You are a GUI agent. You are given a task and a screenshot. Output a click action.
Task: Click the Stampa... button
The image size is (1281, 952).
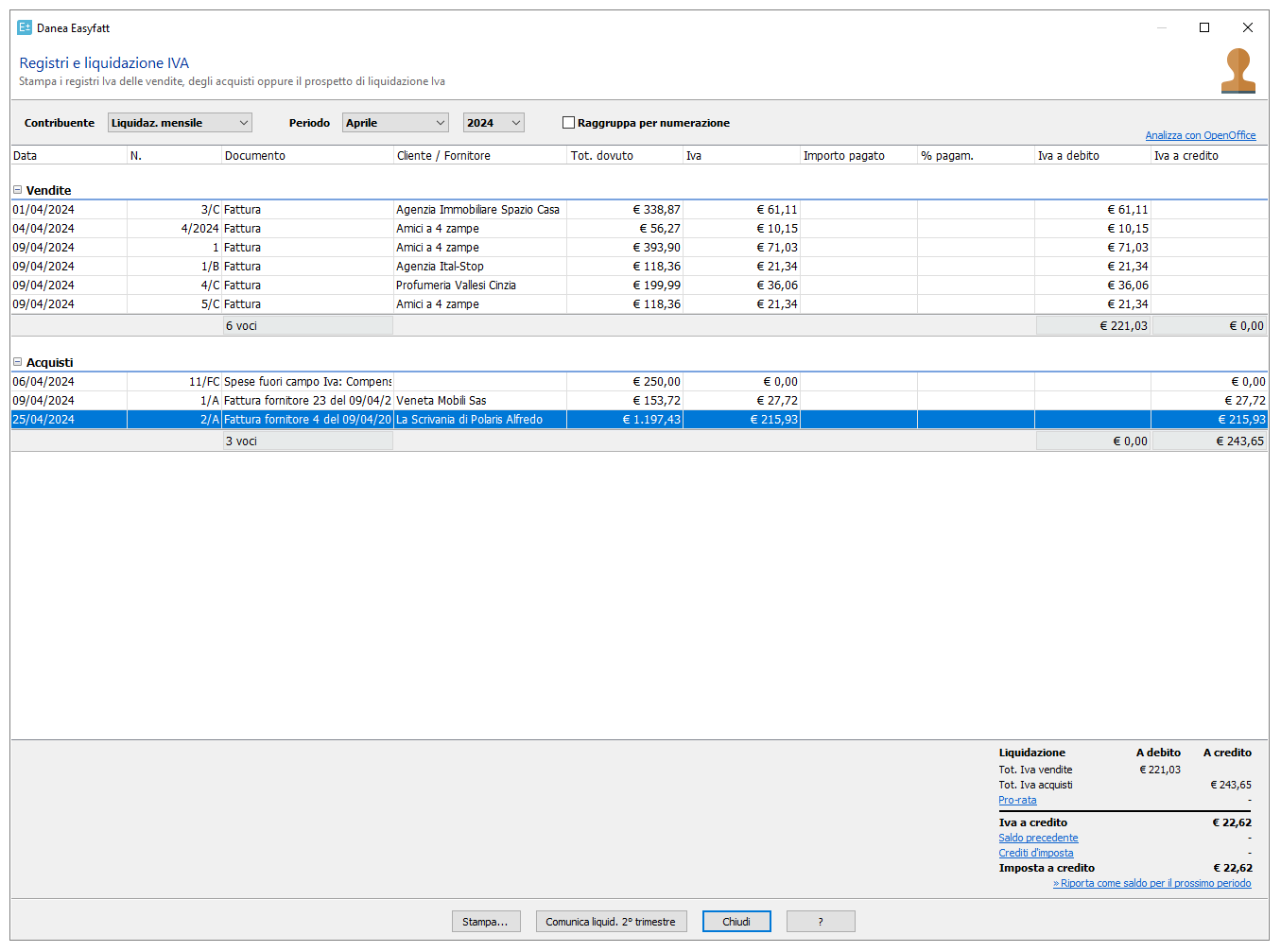(486, 922)
